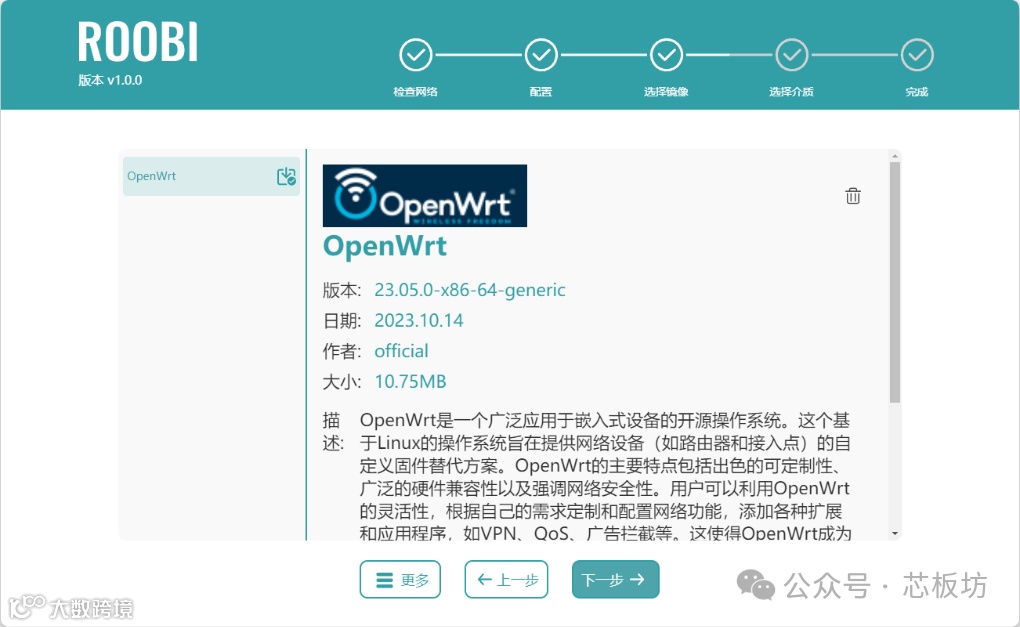The image size is (1020, 627).
Task: Click the 完成 step checkmark circle
Action: click(x=917, y=55)
